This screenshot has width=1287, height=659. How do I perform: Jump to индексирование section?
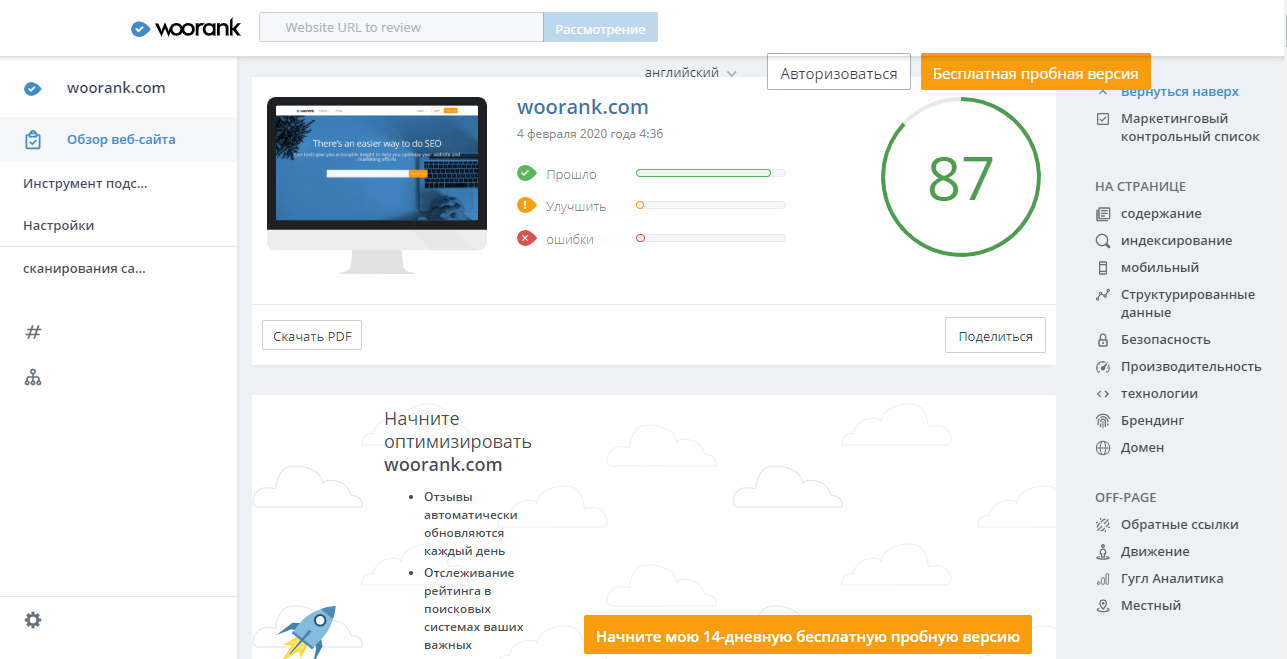tap(1177, 241)
